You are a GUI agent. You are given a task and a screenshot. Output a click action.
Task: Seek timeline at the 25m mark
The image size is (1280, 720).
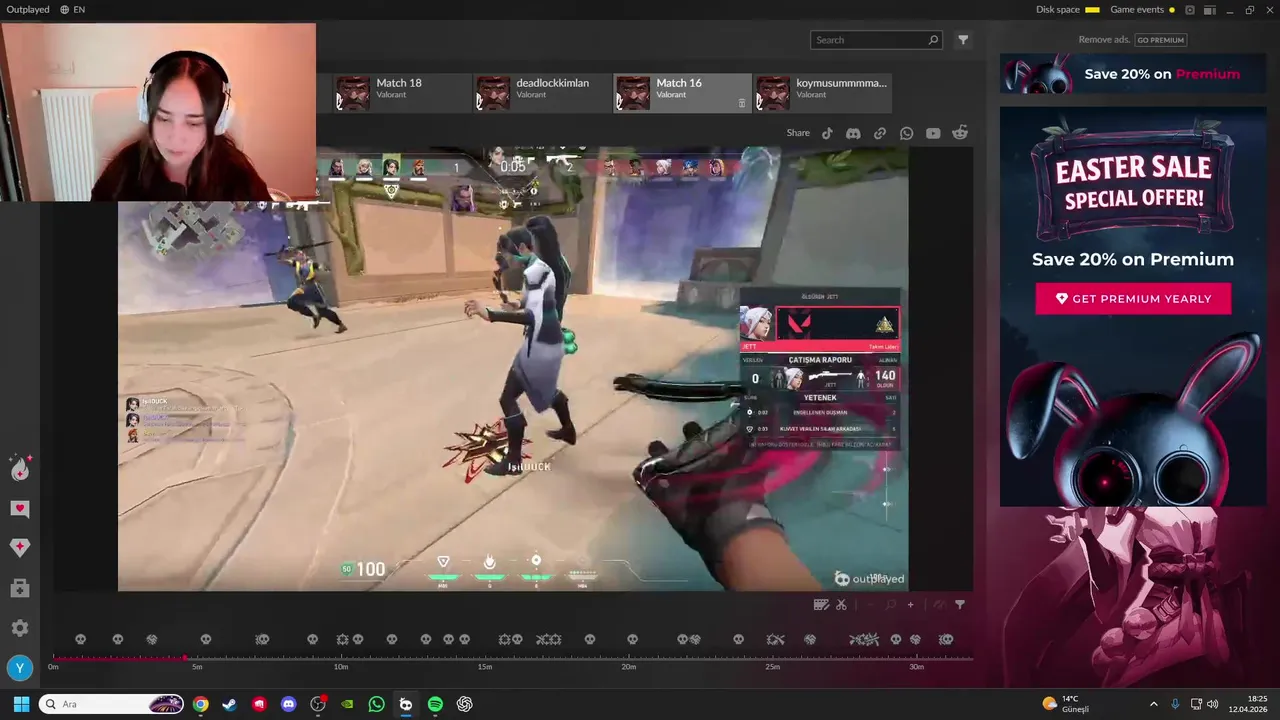772,658
